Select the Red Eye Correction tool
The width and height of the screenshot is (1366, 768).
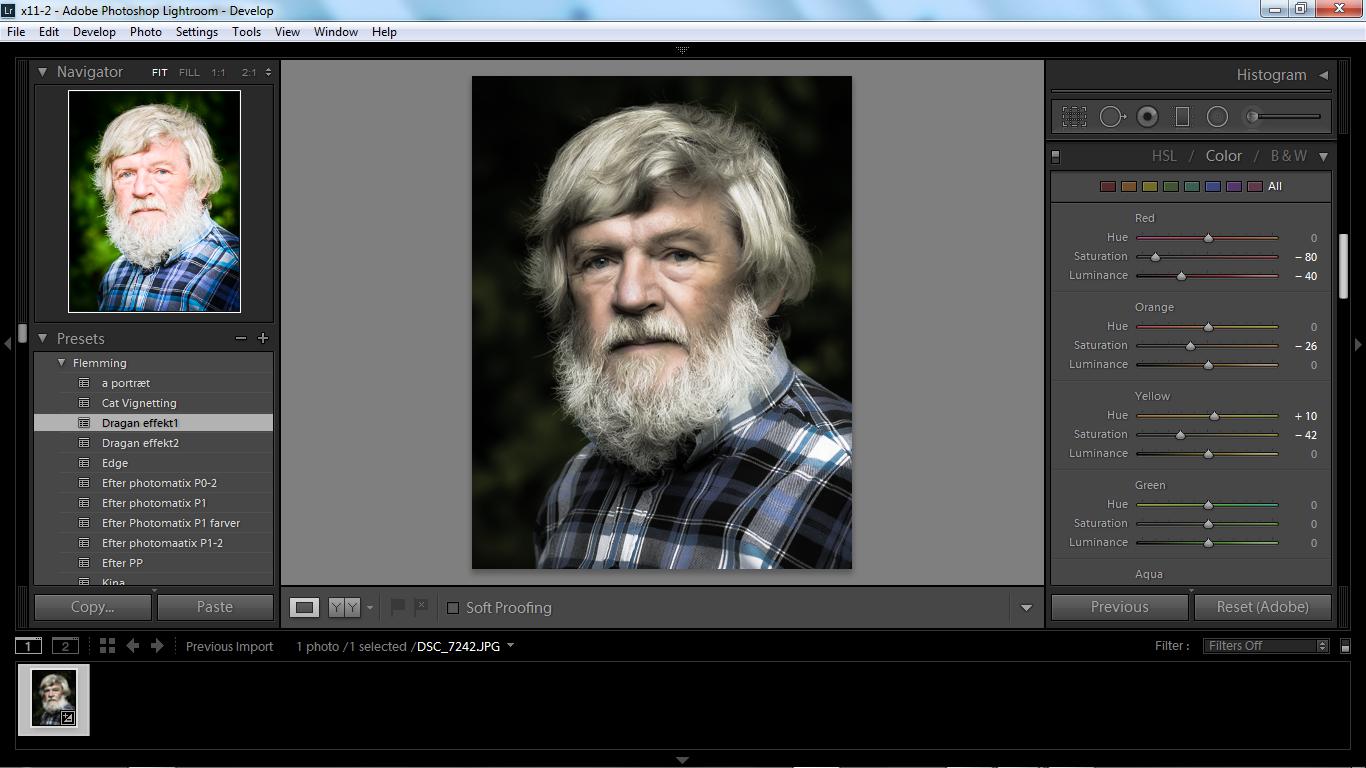click(1147, 117)
